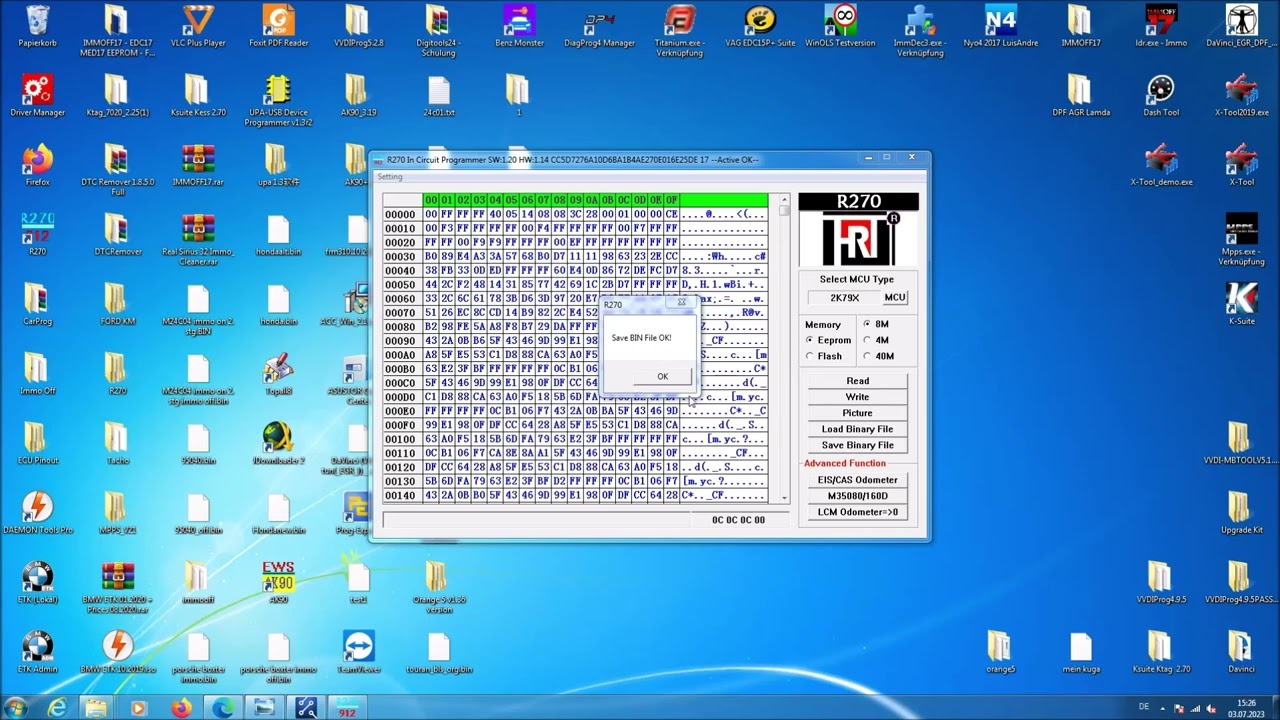Open Foxit PDF Reader shortcut

278,27
